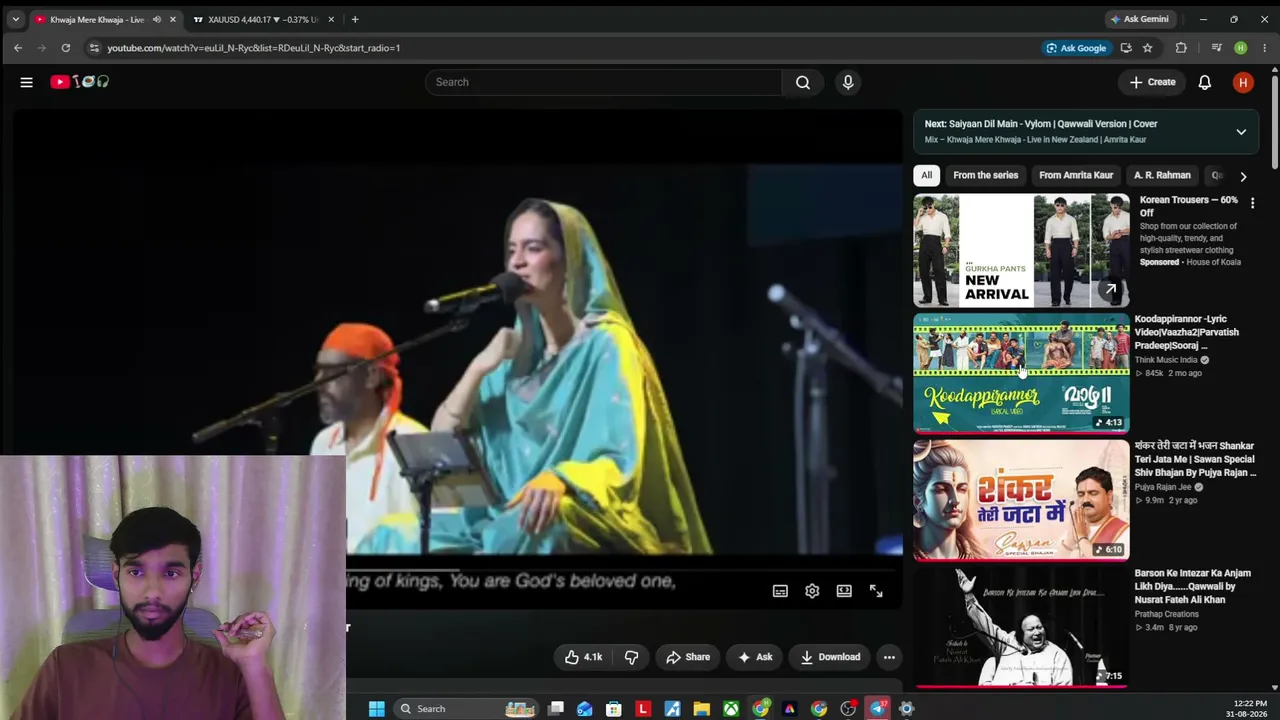
Task: Open the Windows Start menu
Action: tap(377, 709)
